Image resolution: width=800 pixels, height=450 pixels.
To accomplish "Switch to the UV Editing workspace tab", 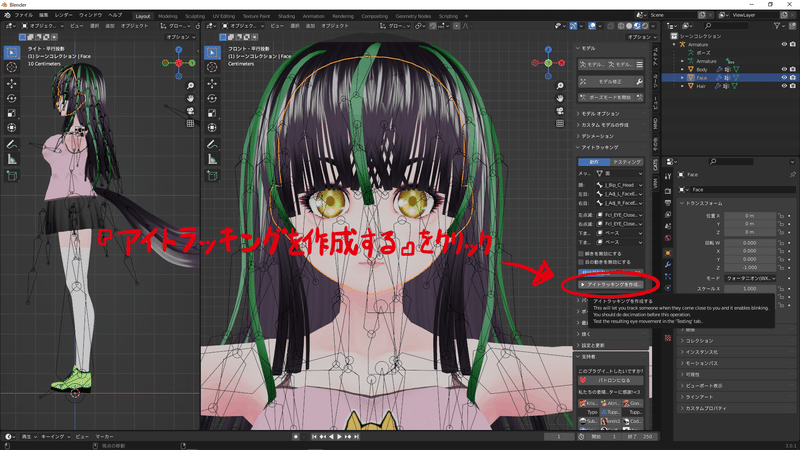I will 223,16.
